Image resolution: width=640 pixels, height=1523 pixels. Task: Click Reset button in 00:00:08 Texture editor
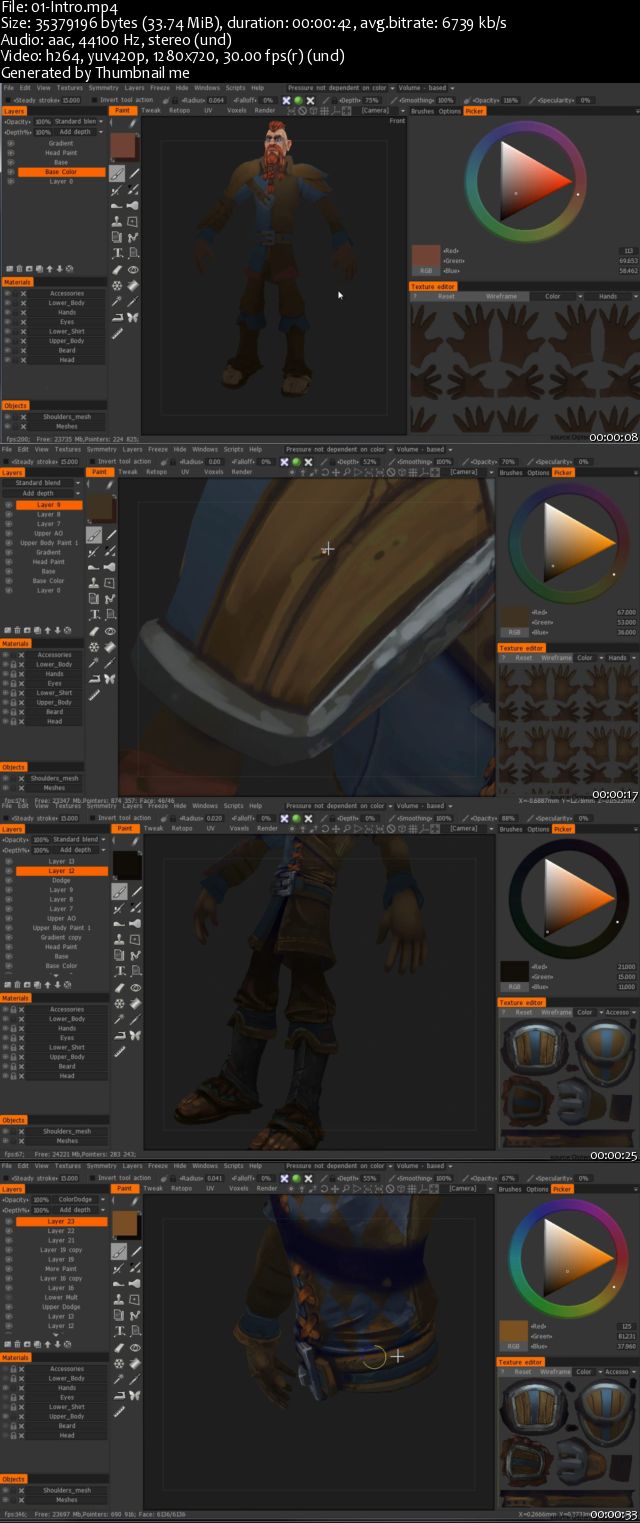[x=446, y=296]
